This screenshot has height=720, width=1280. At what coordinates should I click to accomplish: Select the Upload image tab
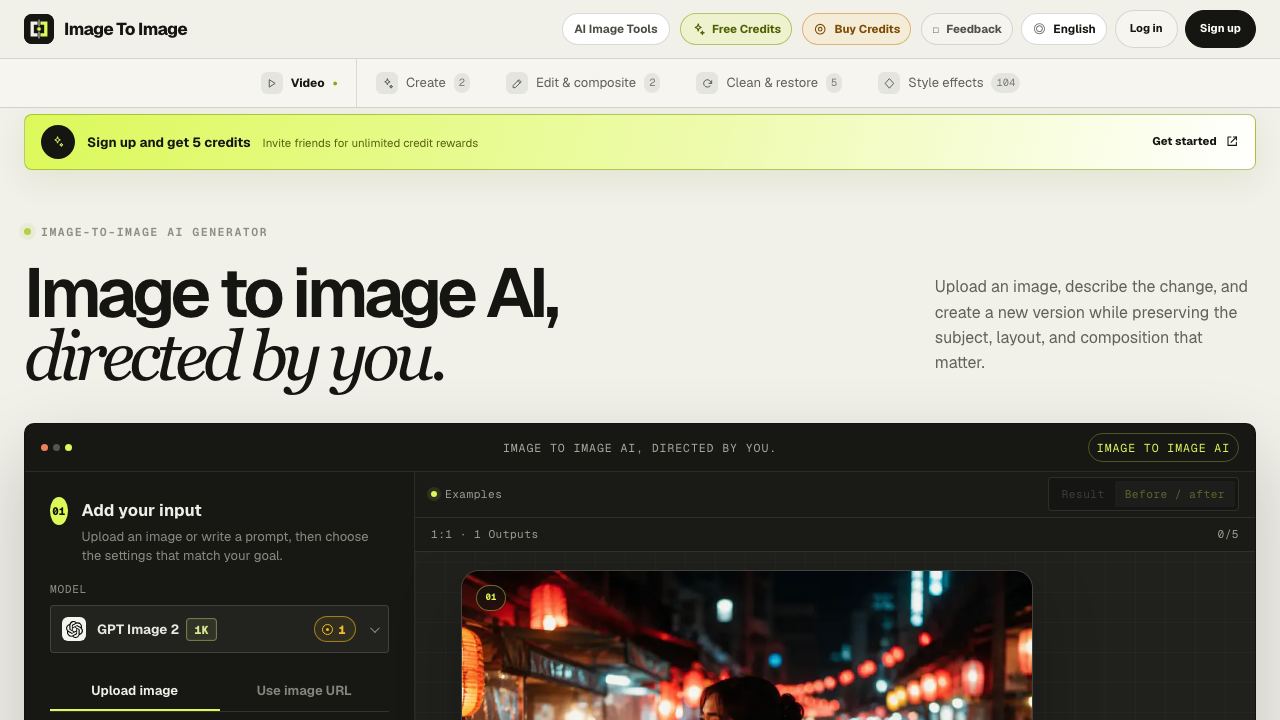click(135, 690)
